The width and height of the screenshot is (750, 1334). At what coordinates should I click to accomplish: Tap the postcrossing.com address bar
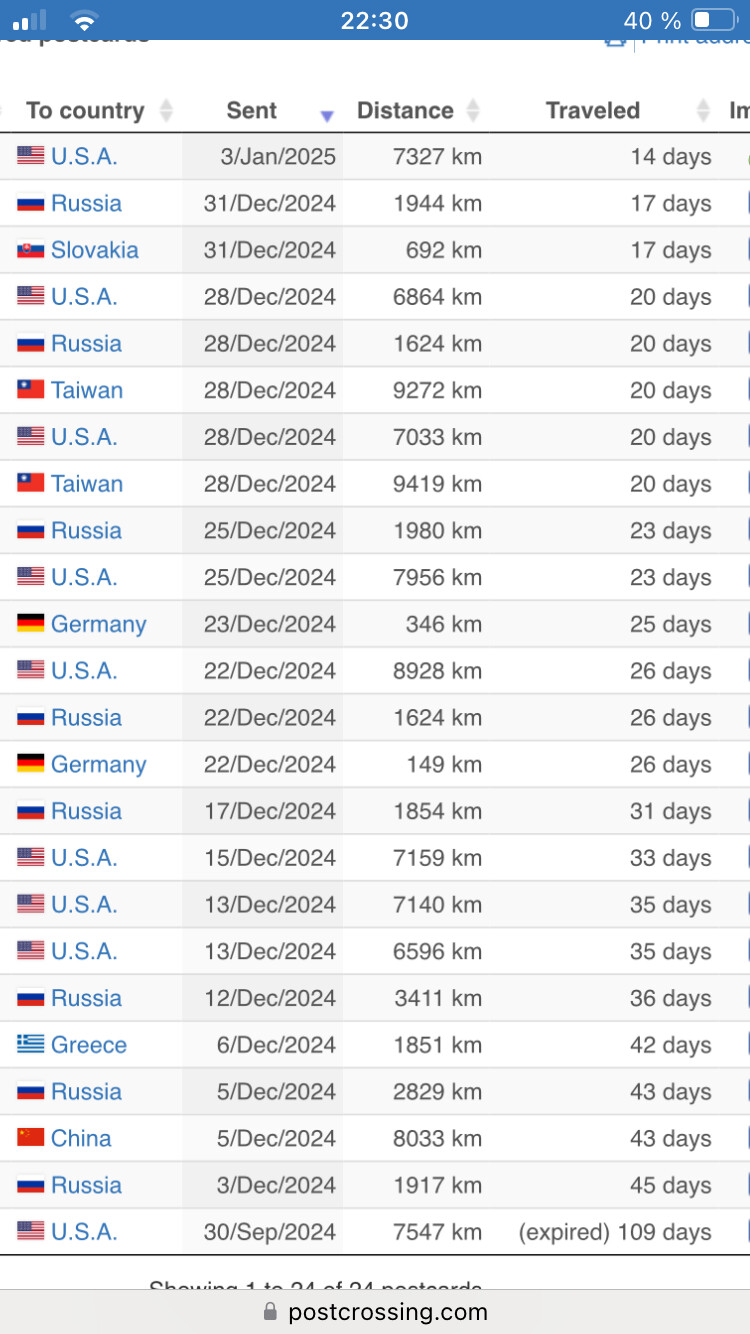coord(387,1312)
